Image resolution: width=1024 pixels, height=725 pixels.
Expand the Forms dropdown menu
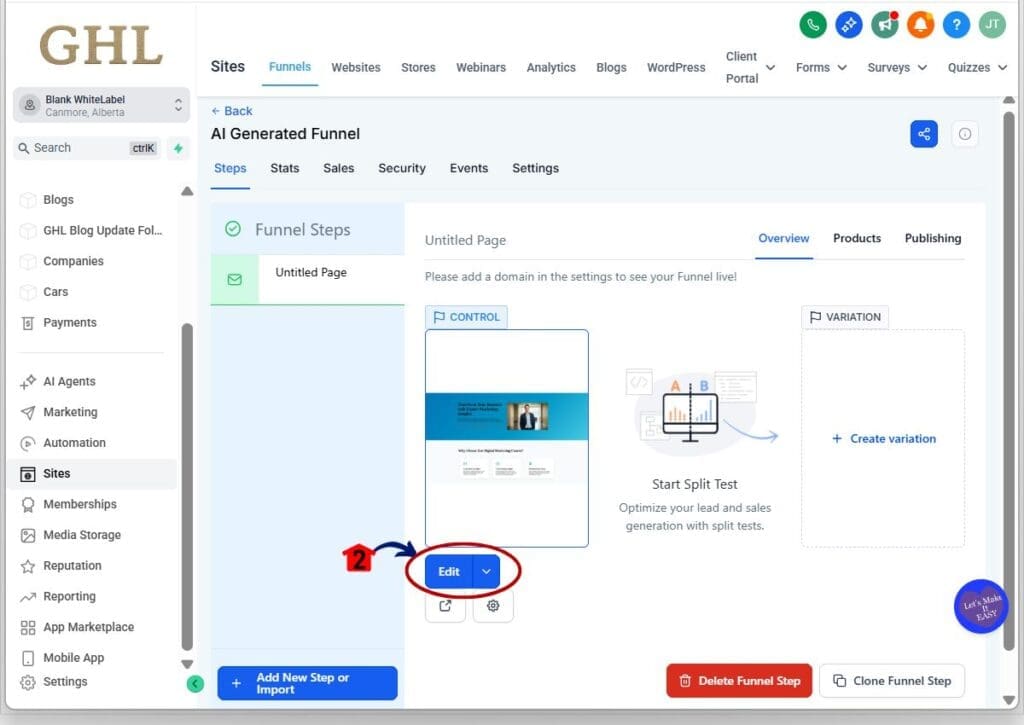click(x=821, y=68)
